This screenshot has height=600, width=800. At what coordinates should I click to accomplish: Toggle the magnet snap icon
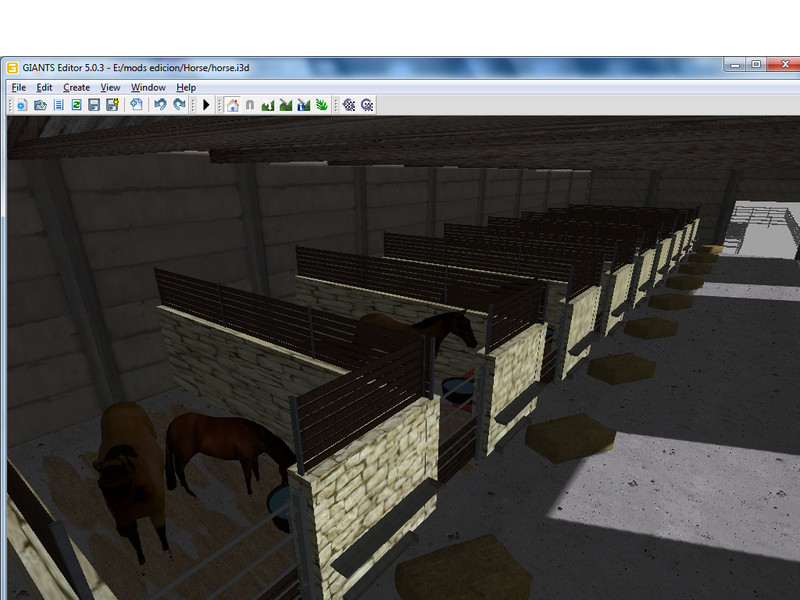[249, 104]
